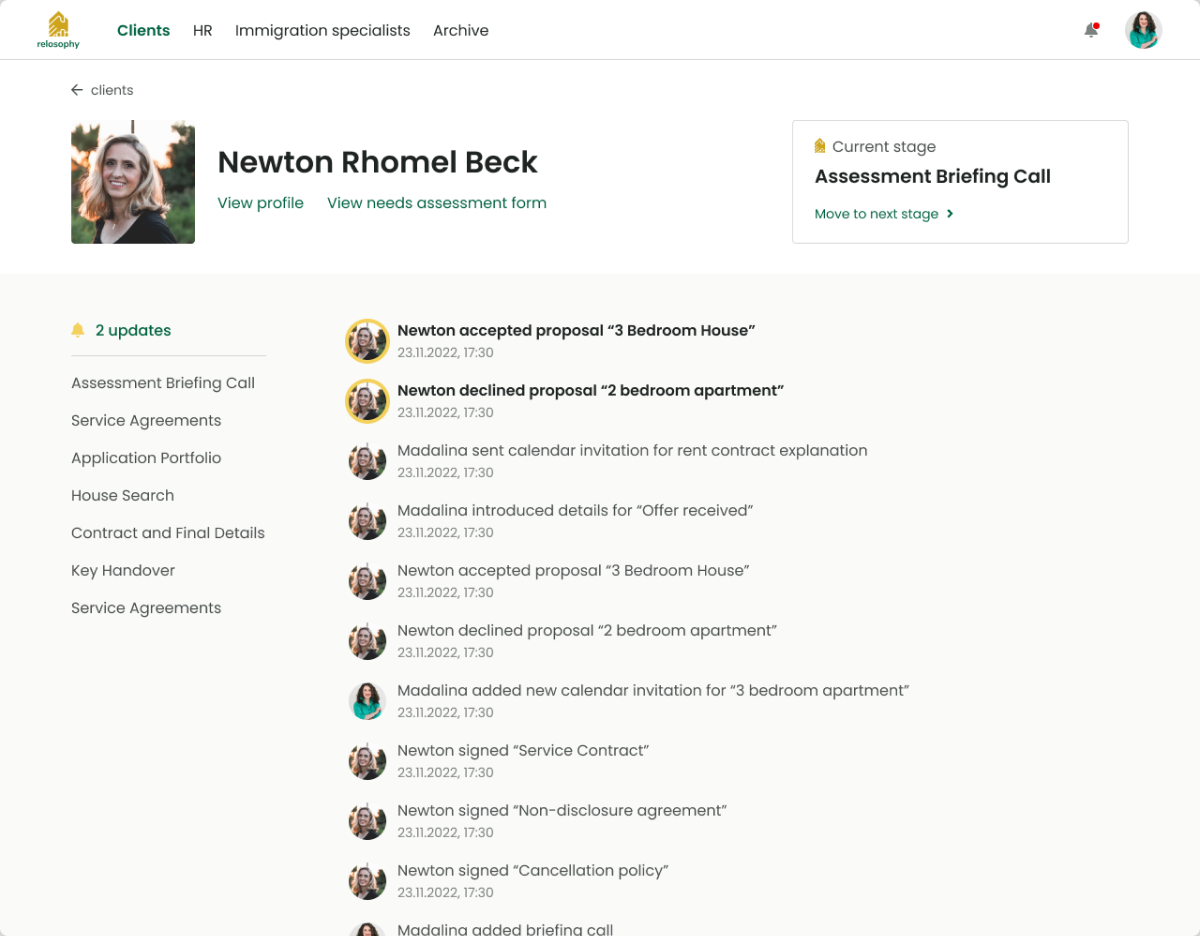This screenshot has width=1200, height=936.
Task: Click avatar beside bold declined "2 bedroom apartment"
Action: point(367,400)
